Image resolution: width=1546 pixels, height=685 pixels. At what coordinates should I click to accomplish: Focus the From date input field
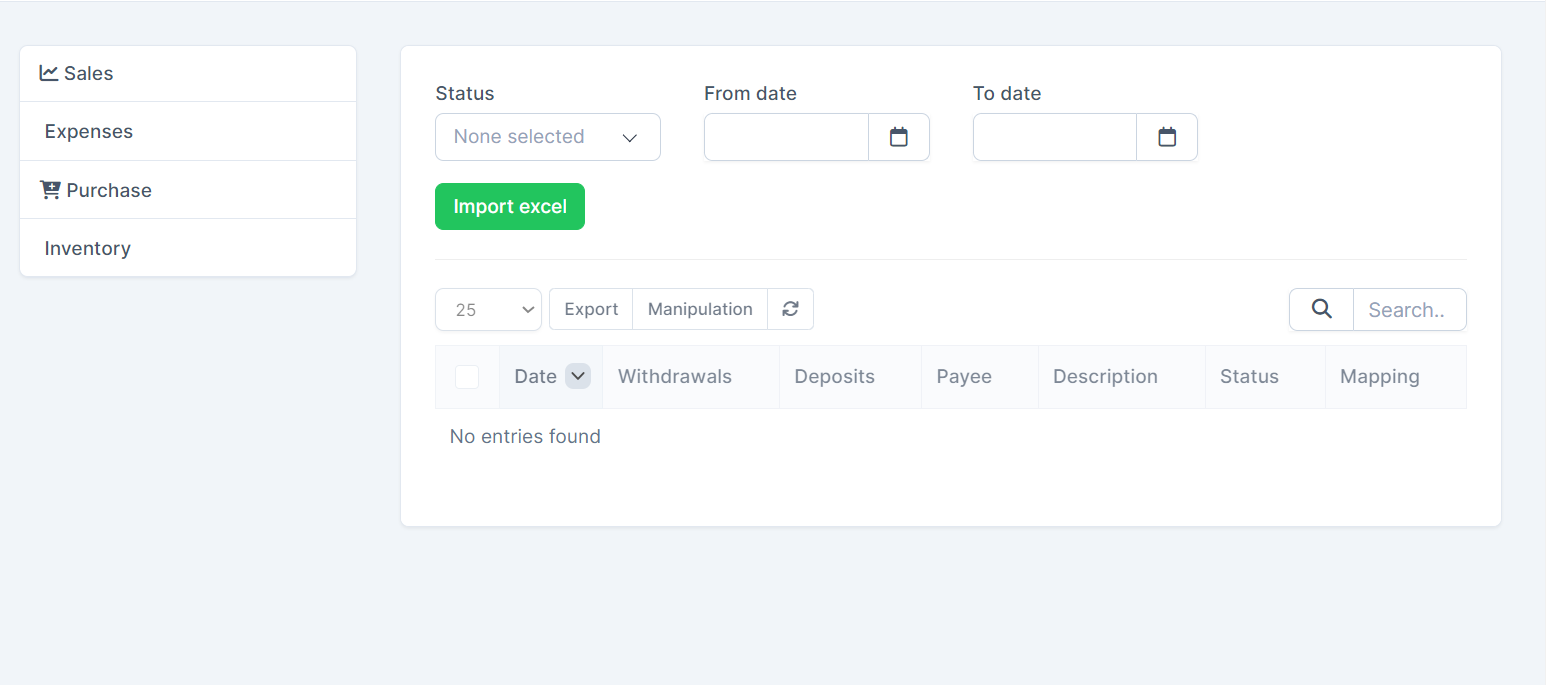coord(786,137)
